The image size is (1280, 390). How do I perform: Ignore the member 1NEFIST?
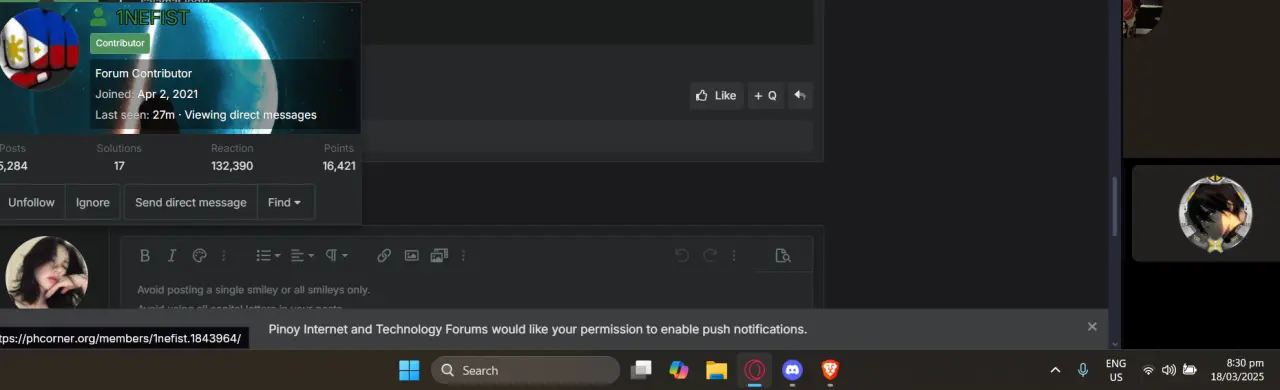[93, 202]
